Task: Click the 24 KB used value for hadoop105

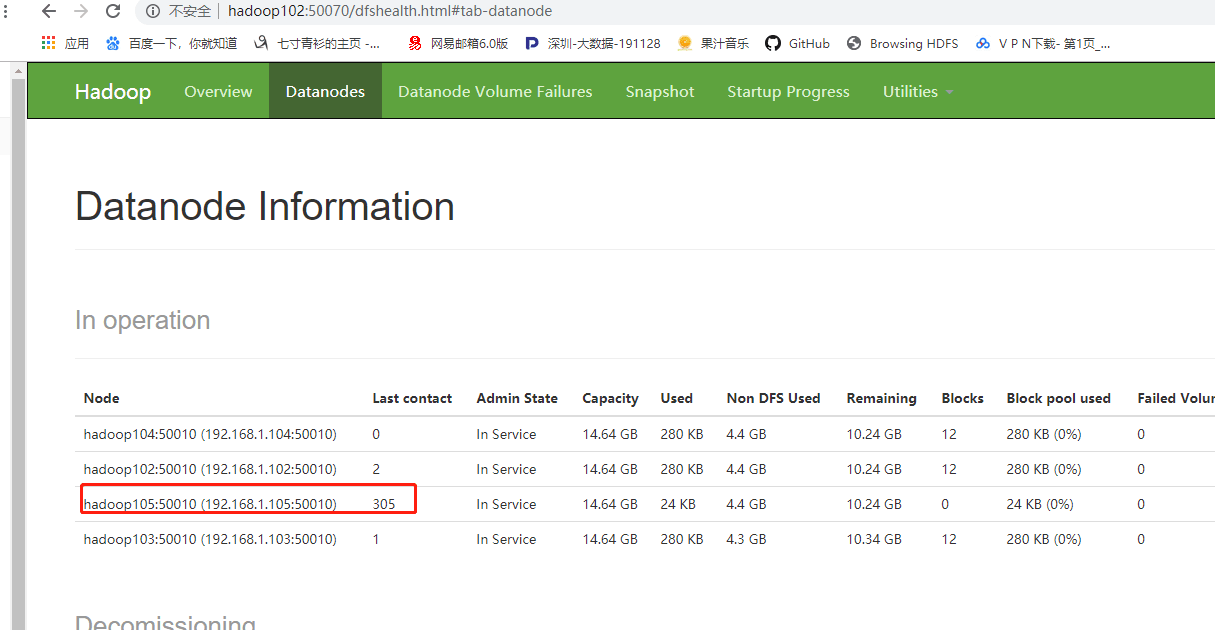Action: (678, 504)
